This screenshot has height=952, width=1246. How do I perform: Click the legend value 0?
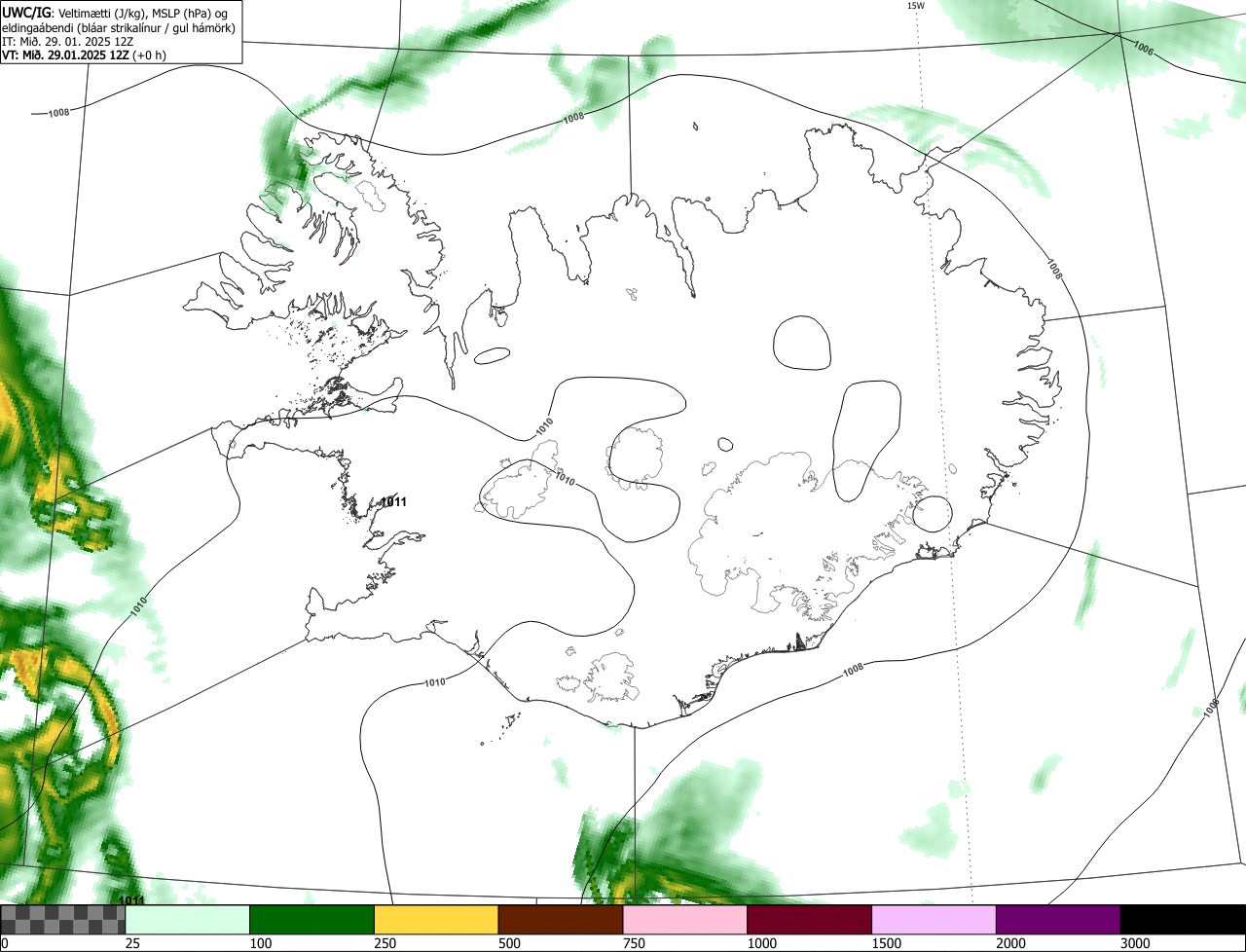tap(5, 943)
